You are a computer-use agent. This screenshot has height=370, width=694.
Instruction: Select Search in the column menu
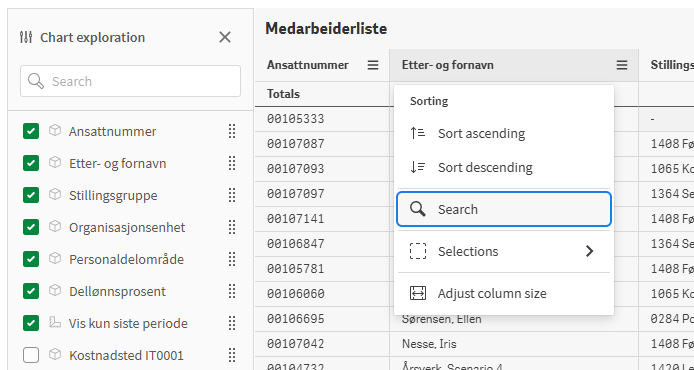(x=504, y=209)
